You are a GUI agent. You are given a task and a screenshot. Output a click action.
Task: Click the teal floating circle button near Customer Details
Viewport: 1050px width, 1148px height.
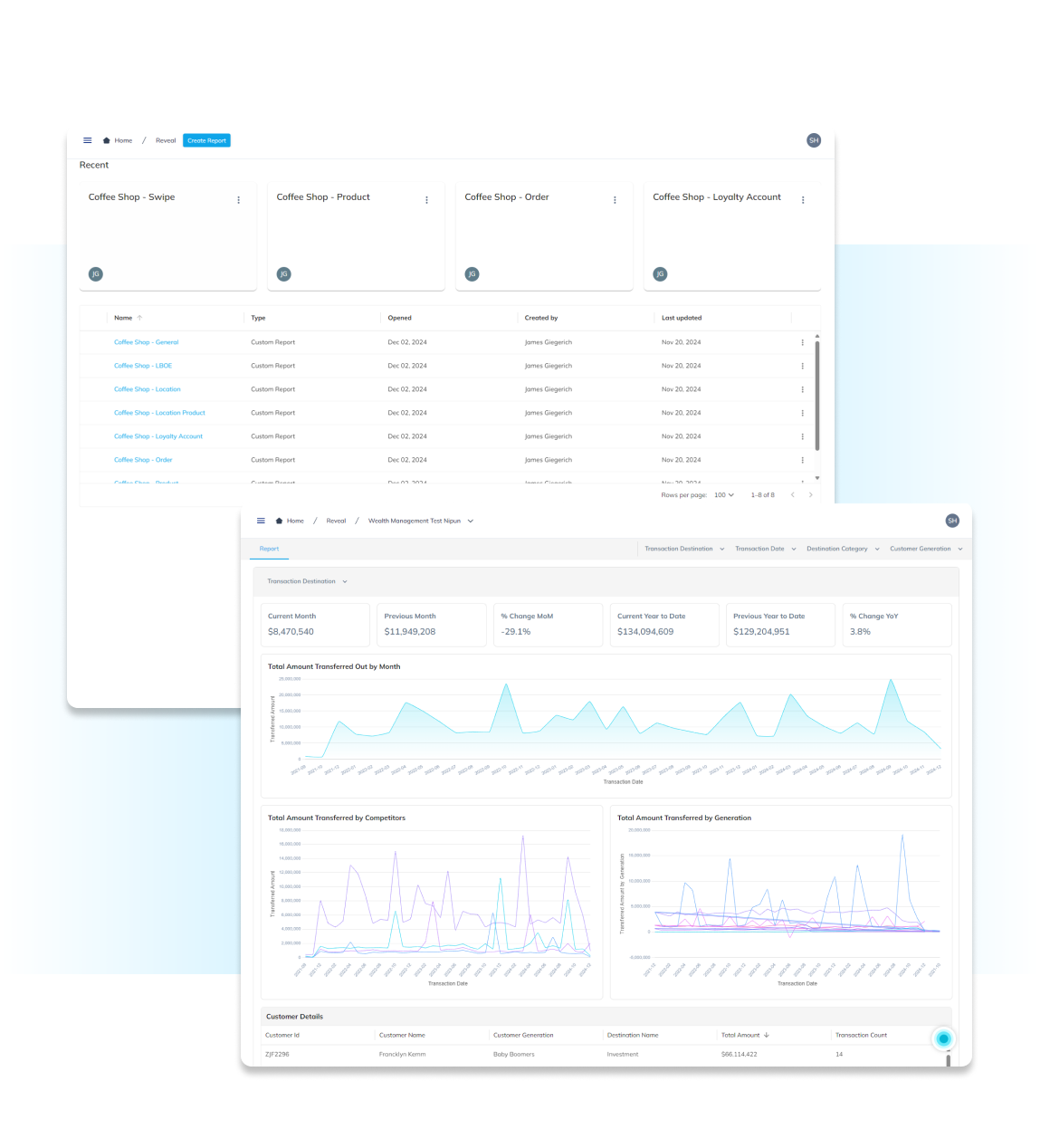[943, 1038]
